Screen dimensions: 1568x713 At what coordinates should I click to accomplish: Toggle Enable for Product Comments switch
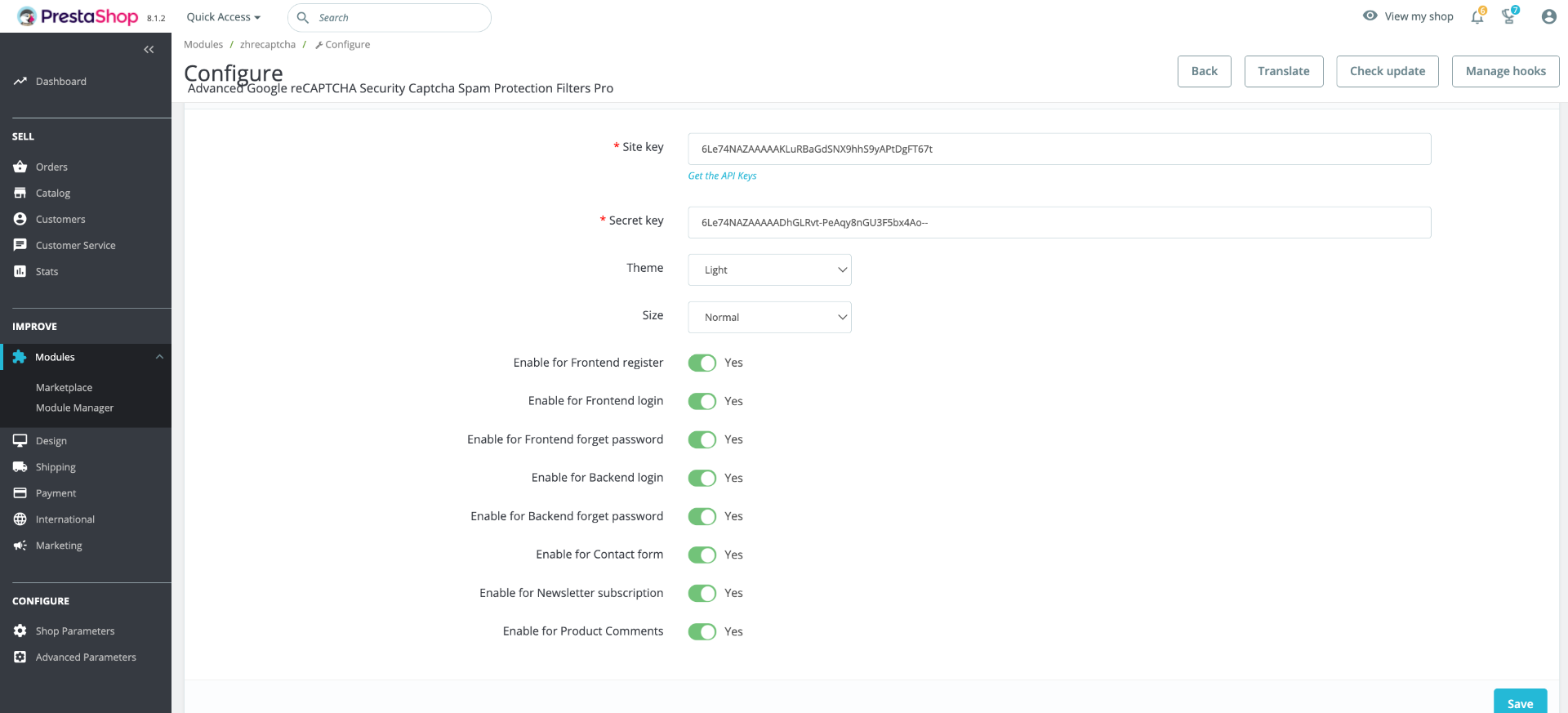[702, 631]
